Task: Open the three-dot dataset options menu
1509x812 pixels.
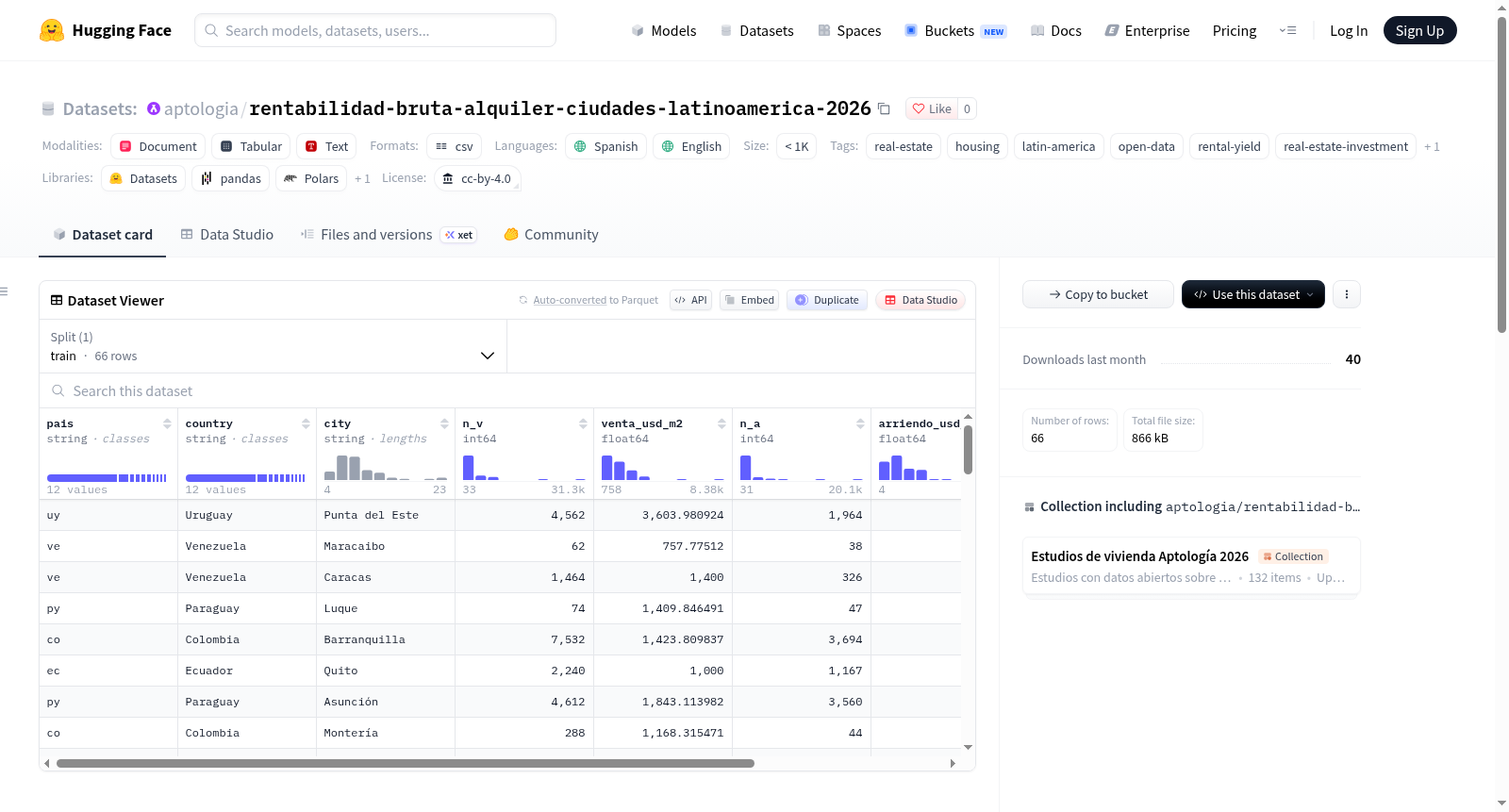Action: pyautogui.click(x=1347, y=294)
